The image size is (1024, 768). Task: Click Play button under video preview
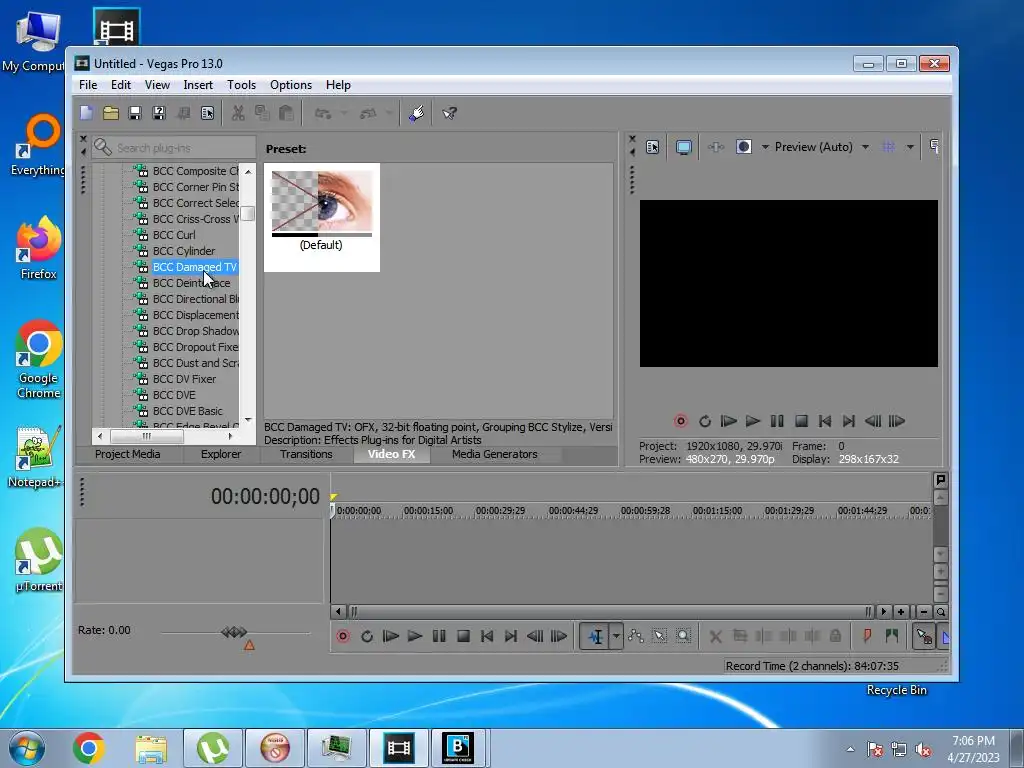(x=753, y=421)
